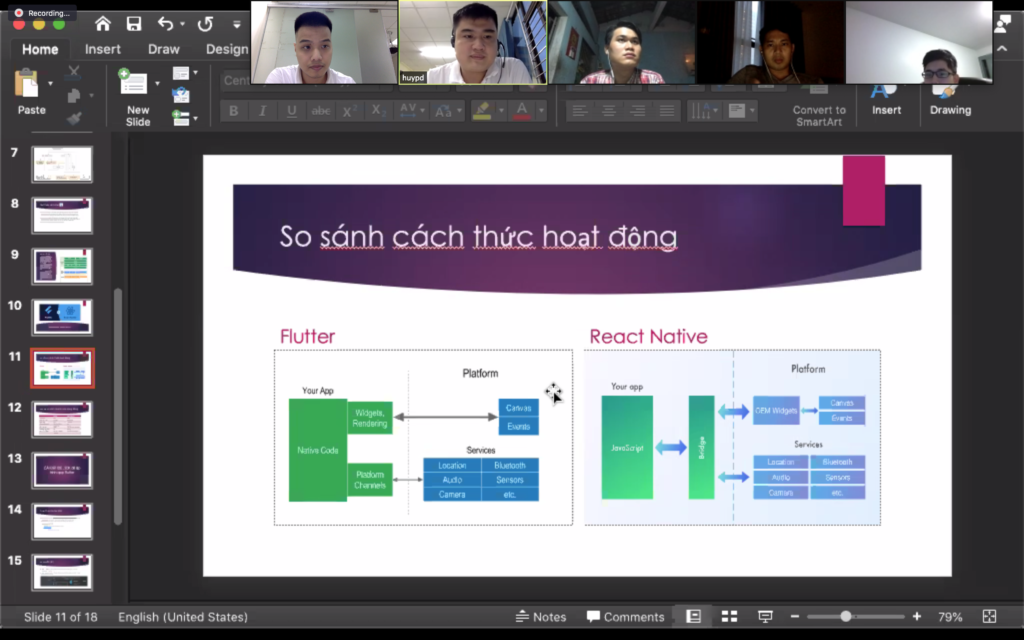
Task: Click the Redo icon in title bar
Action: 205,23
